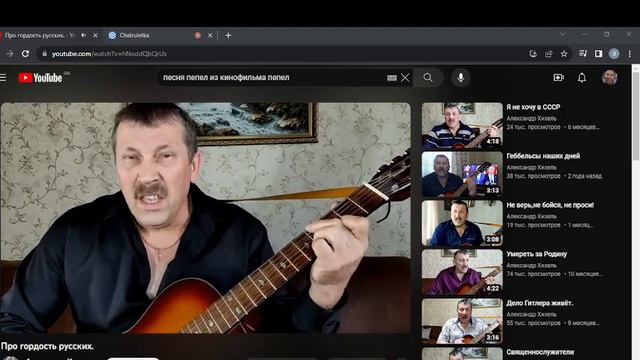The image size is (640, 360).
Task: Open the Геббельсы наших дней title link
Action: pyautogui.click(x=543, y=156)
